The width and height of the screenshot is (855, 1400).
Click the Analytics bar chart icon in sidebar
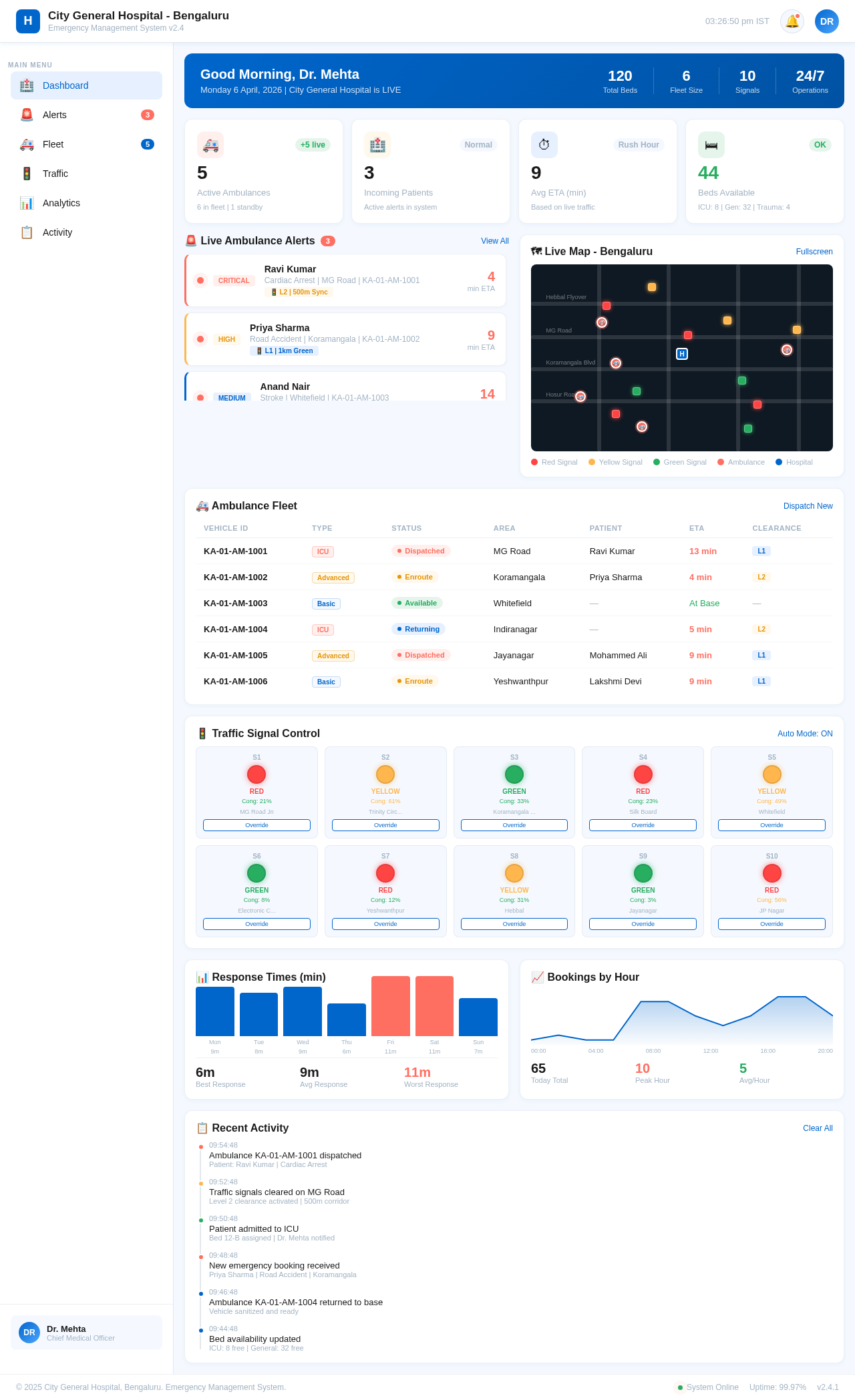tap(27, 203)
